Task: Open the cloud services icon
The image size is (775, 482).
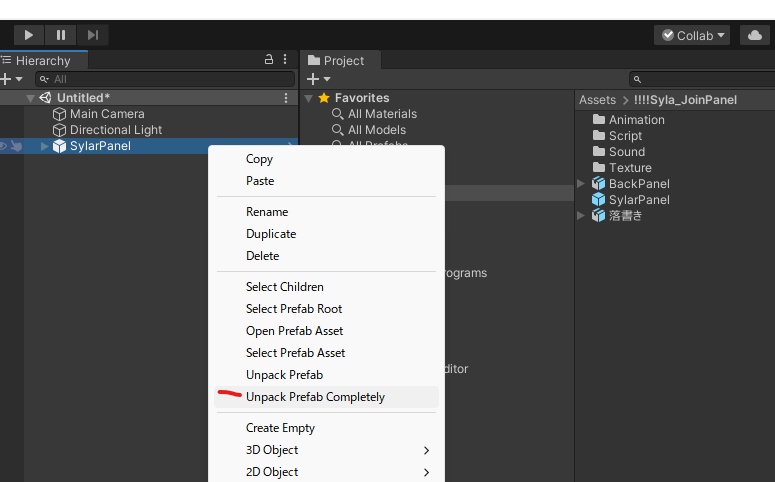Action: (x=754, y=35)
